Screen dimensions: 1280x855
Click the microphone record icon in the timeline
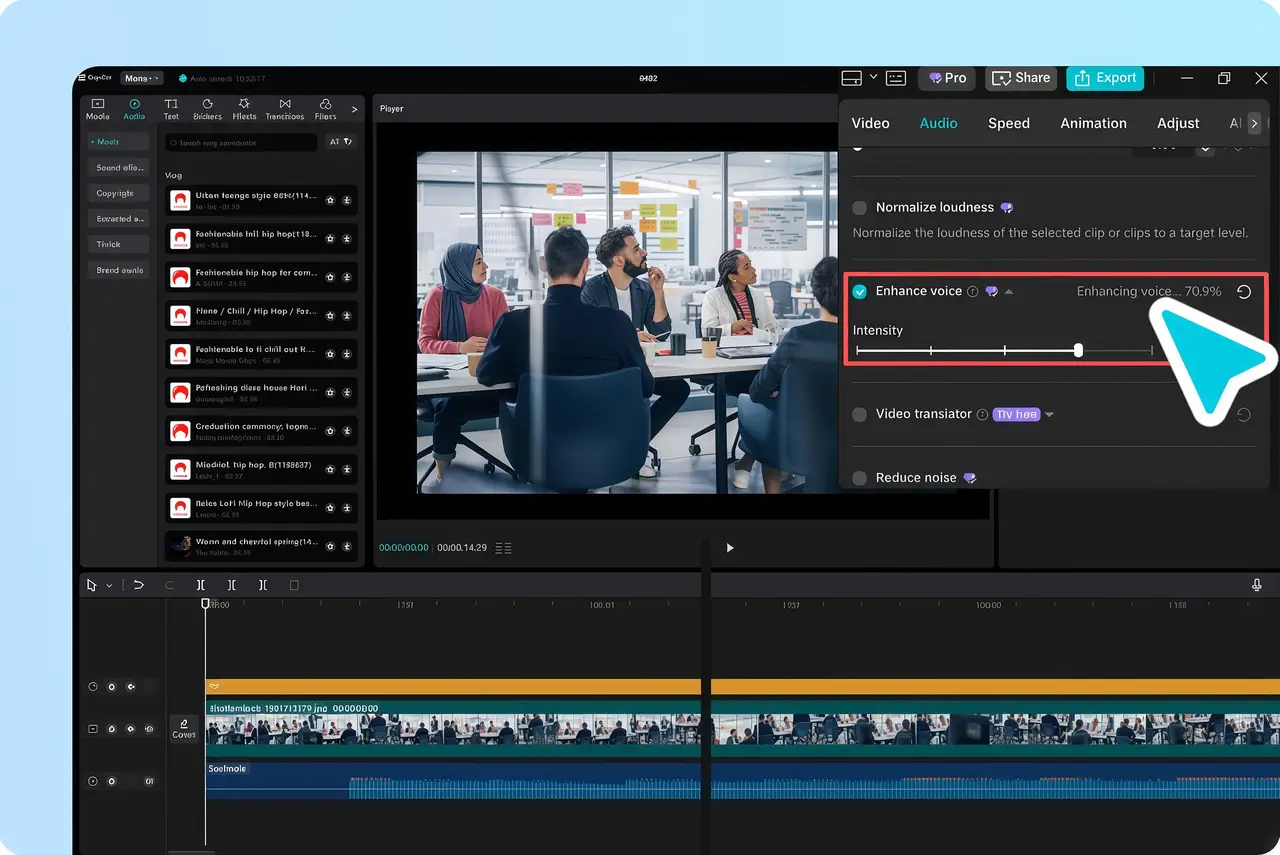coord(1256,584)
